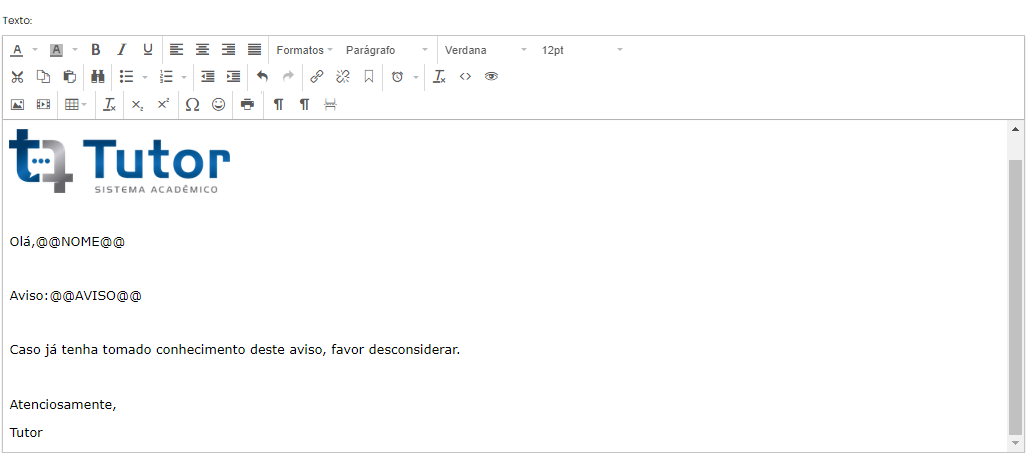Insert a numbered list
Viewport: 1026px width, 453px height.
click(166, 77)
